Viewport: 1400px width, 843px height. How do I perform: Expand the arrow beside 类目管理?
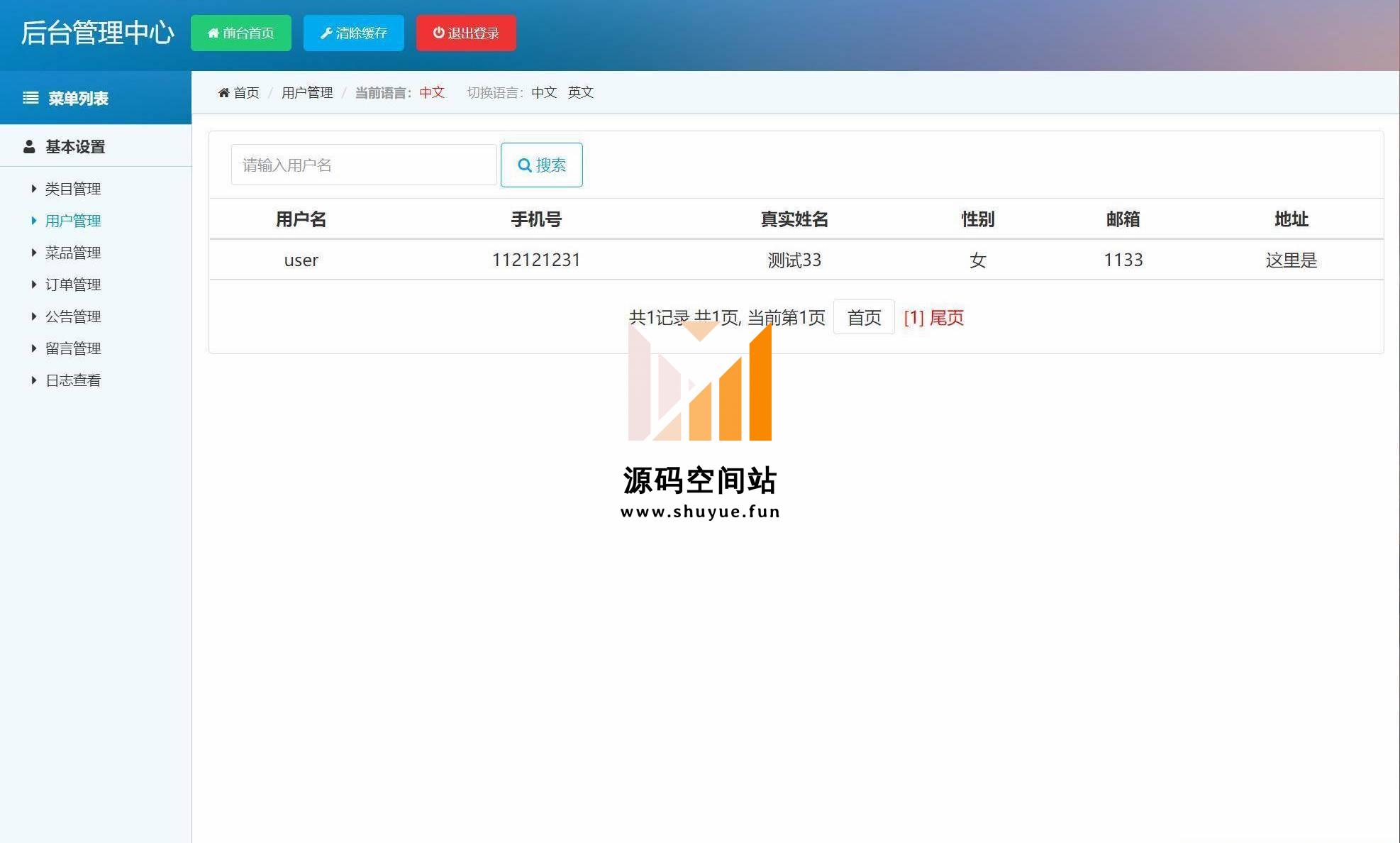tap(33, 189)
